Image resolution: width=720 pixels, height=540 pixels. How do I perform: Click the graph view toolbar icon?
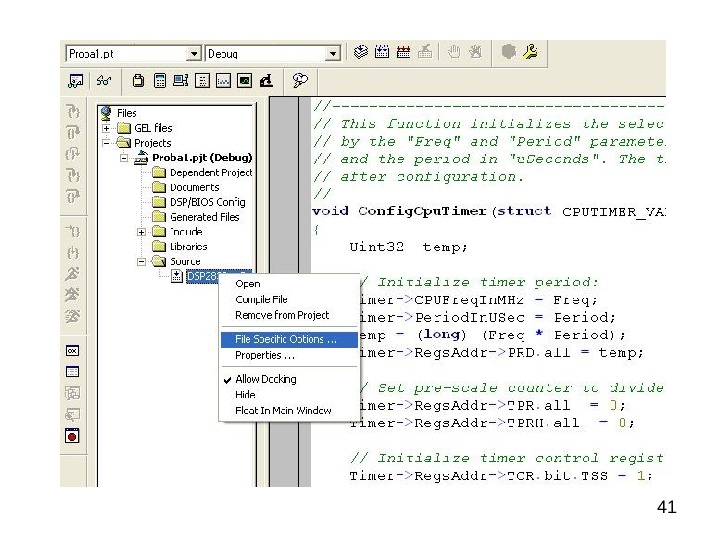tap(223, 81)
